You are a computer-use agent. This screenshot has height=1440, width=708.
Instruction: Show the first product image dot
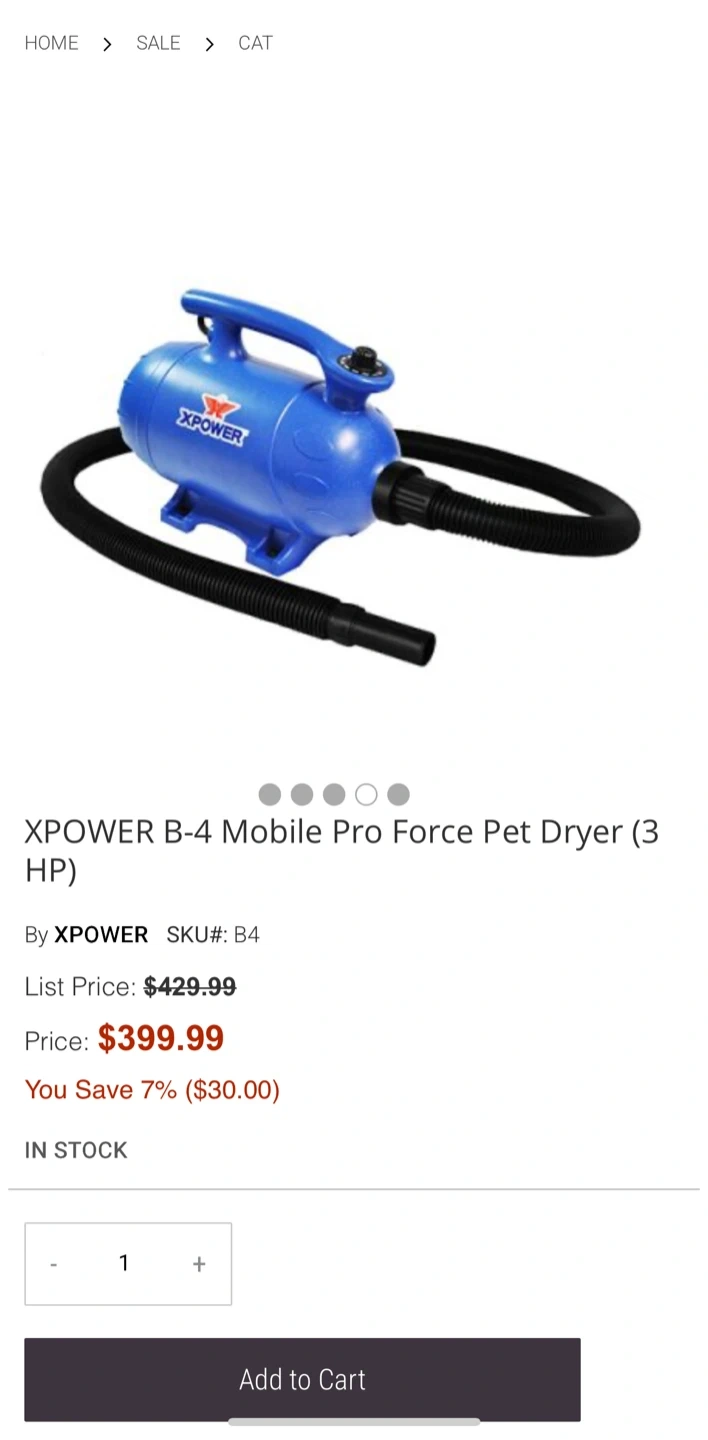[270, 794]
